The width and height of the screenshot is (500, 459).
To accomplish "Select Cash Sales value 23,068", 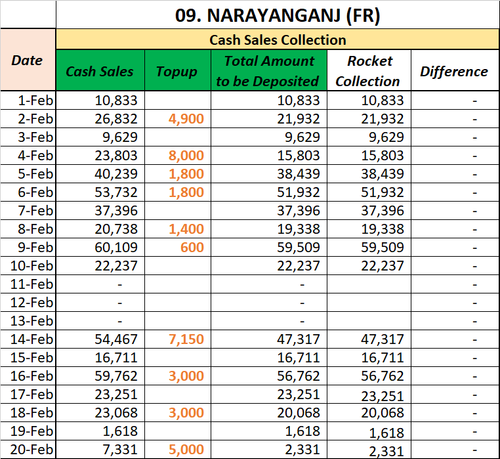I will coord(100,412).
